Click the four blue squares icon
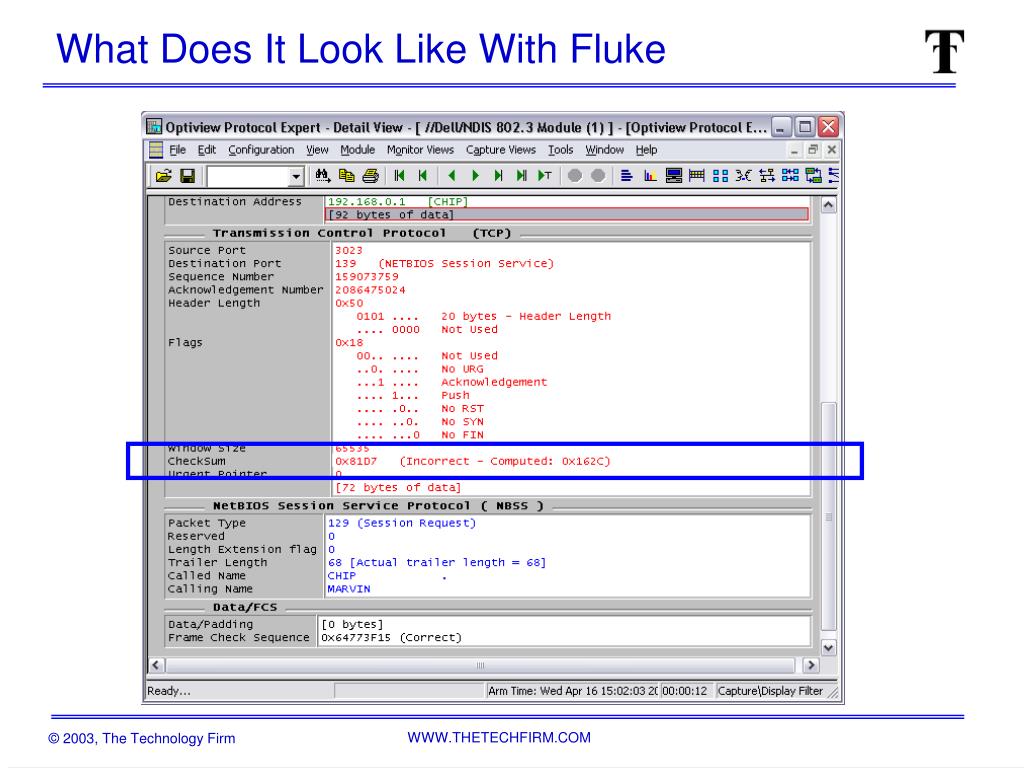This screenshot has width=1024, height=768. (x=720, y=176)
